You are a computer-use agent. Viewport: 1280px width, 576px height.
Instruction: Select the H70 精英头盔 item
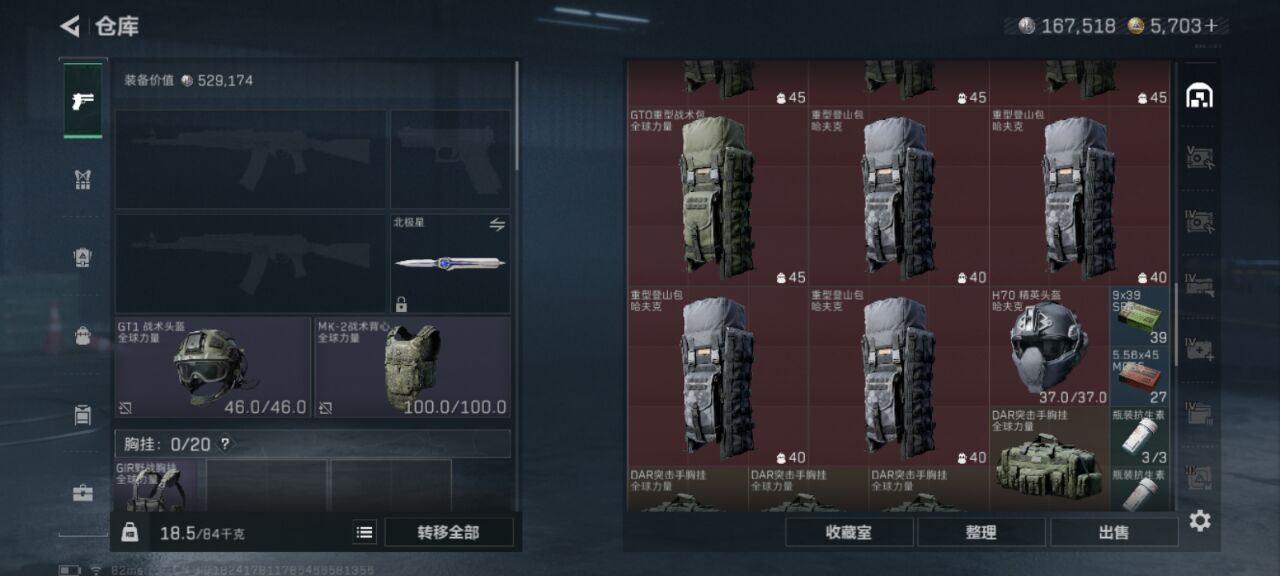(1049, 346)
